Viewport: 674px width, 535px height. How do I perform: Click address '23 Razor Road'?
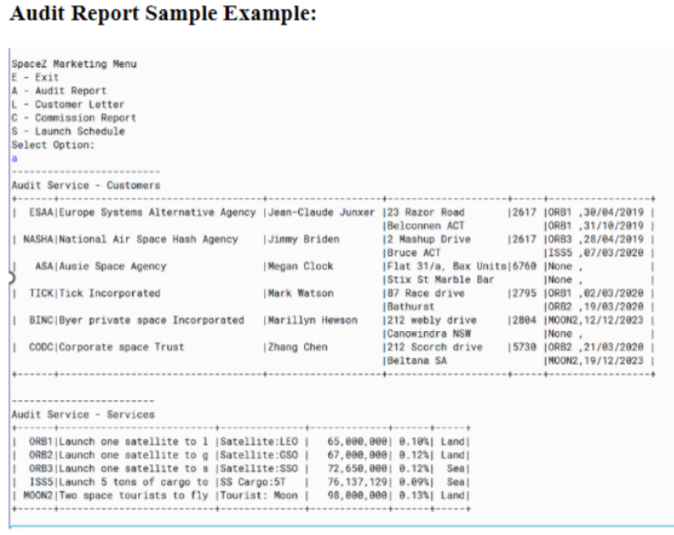pos(426,212)
